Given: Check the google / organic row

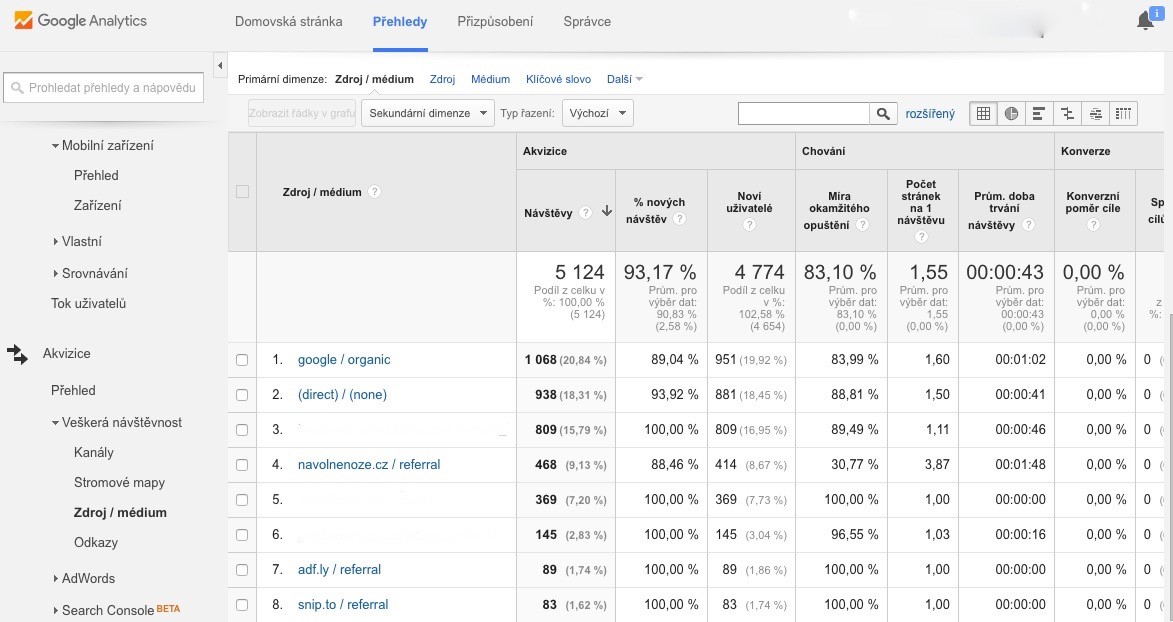Looking at the screenshot, I should pyautogui.click(x=242, y=360).
